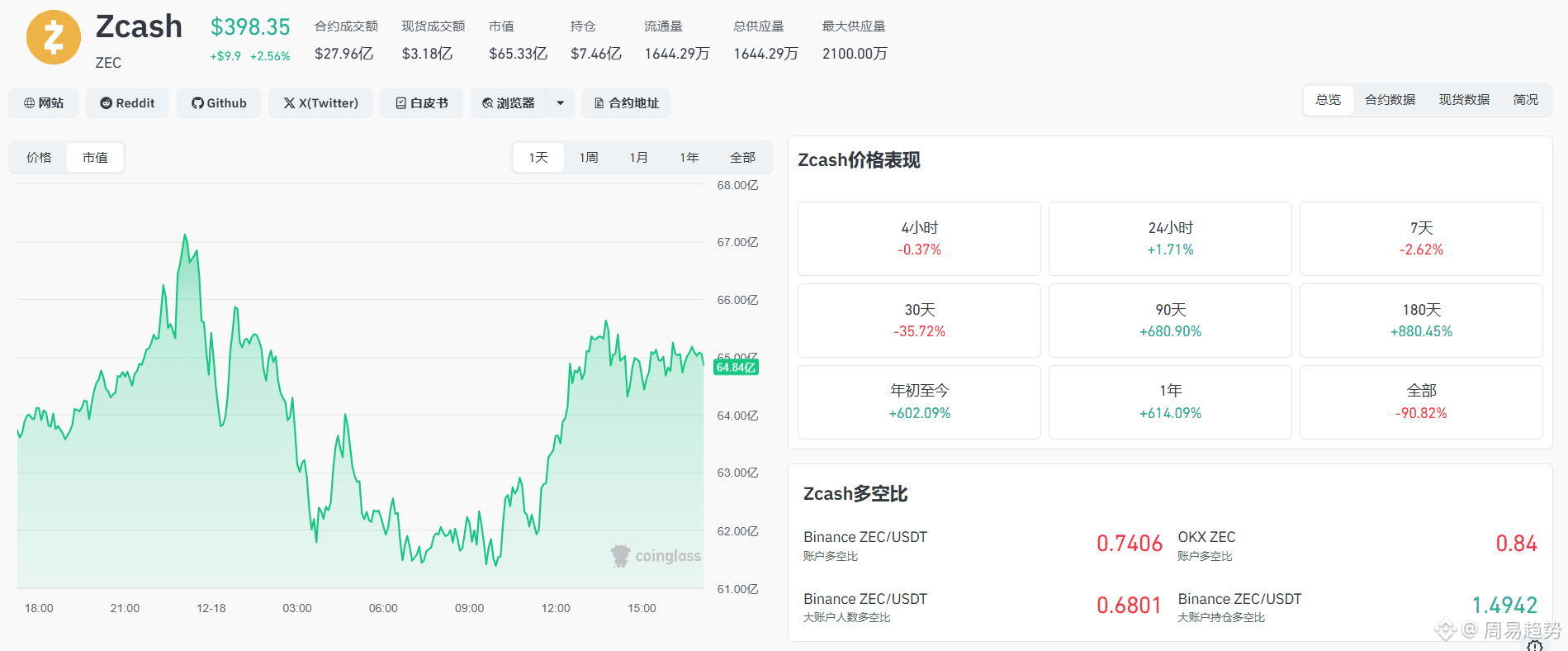Open the X(Twitter) profile link

tap(320, 103)
